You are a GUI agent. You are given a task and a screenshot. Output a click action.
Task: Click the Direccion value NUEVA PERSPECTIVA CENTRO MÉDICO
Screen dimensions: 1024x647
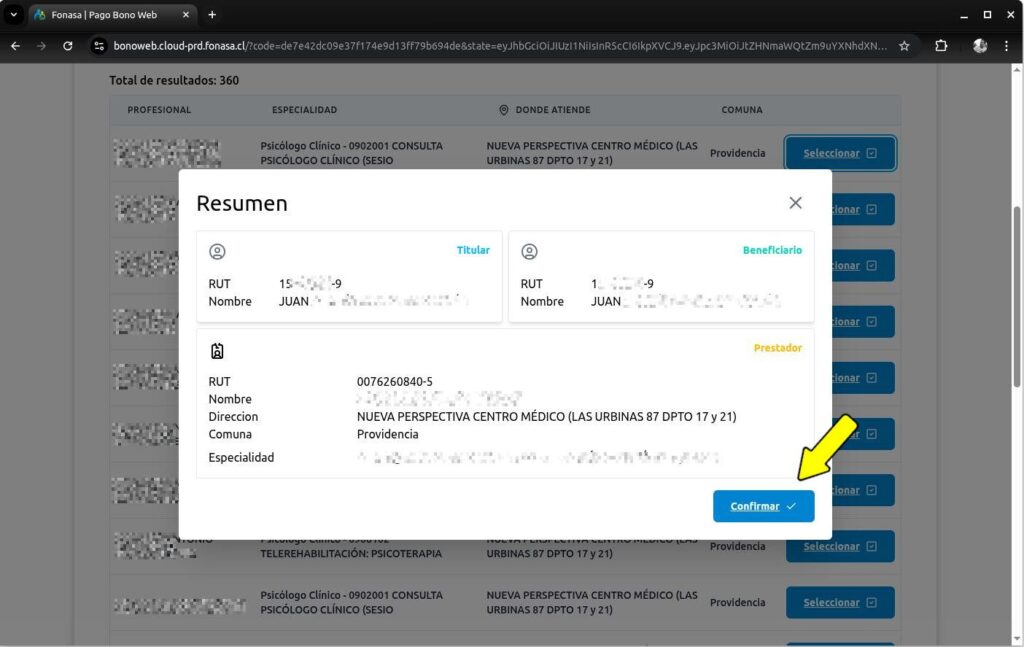click(546, 417)
